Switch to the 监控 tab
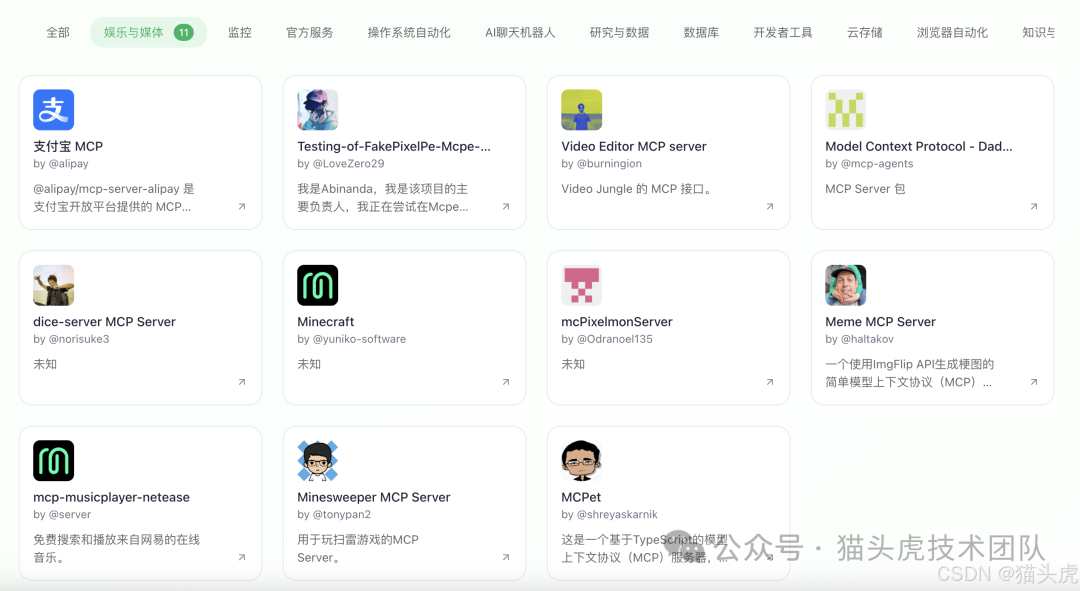The image size is (1080, 591). point(240,32)
